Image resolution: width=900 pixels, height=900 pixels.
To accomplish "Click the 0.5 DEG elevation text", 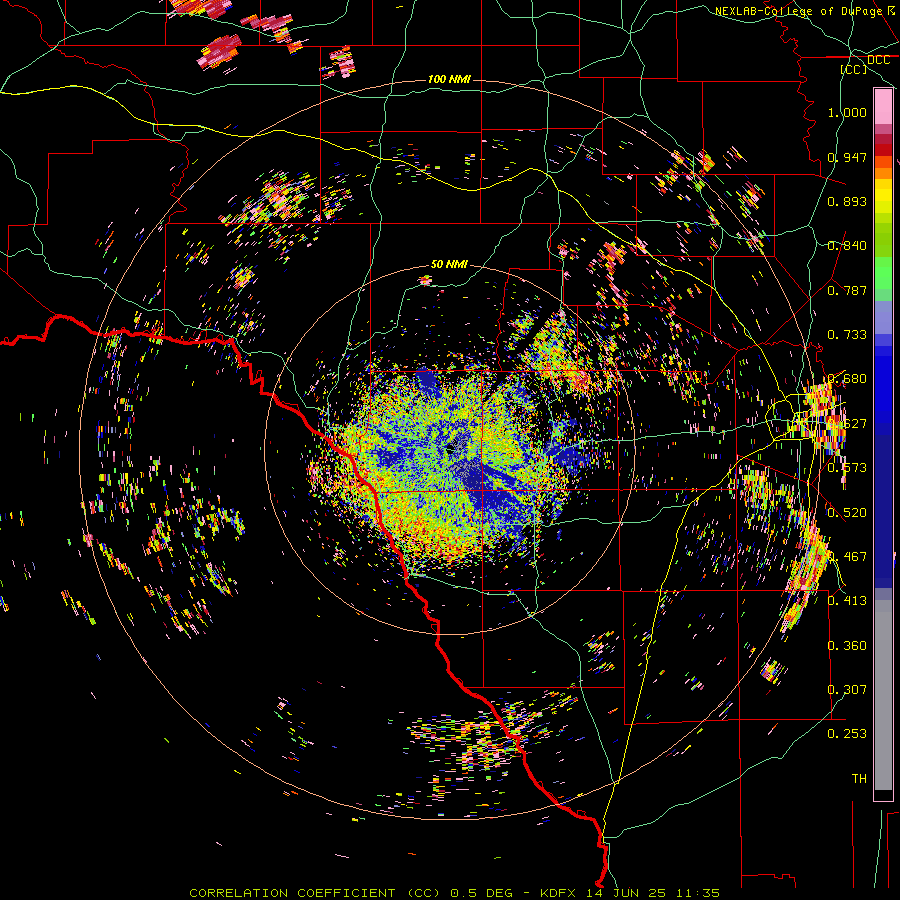I will [480, 893].
